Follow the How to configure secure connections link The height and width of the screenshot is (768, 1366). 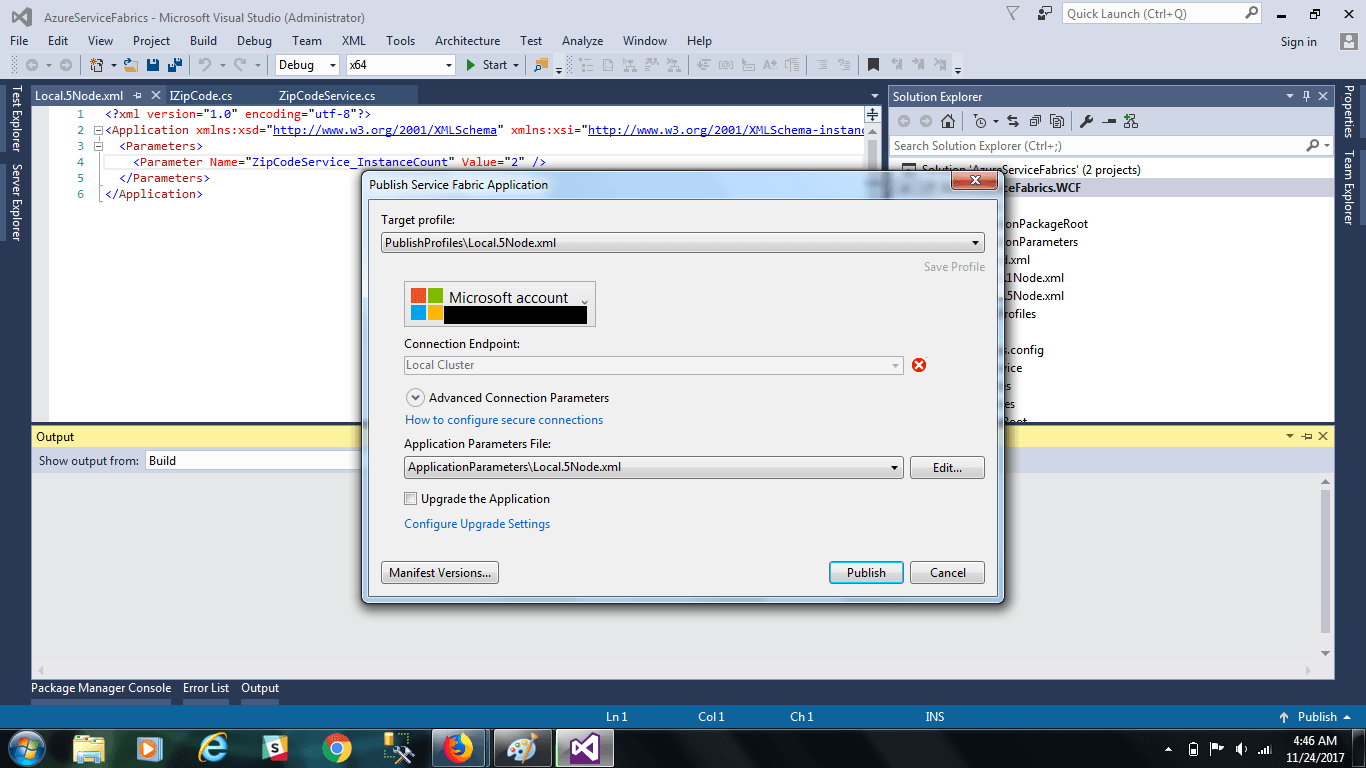504,420
